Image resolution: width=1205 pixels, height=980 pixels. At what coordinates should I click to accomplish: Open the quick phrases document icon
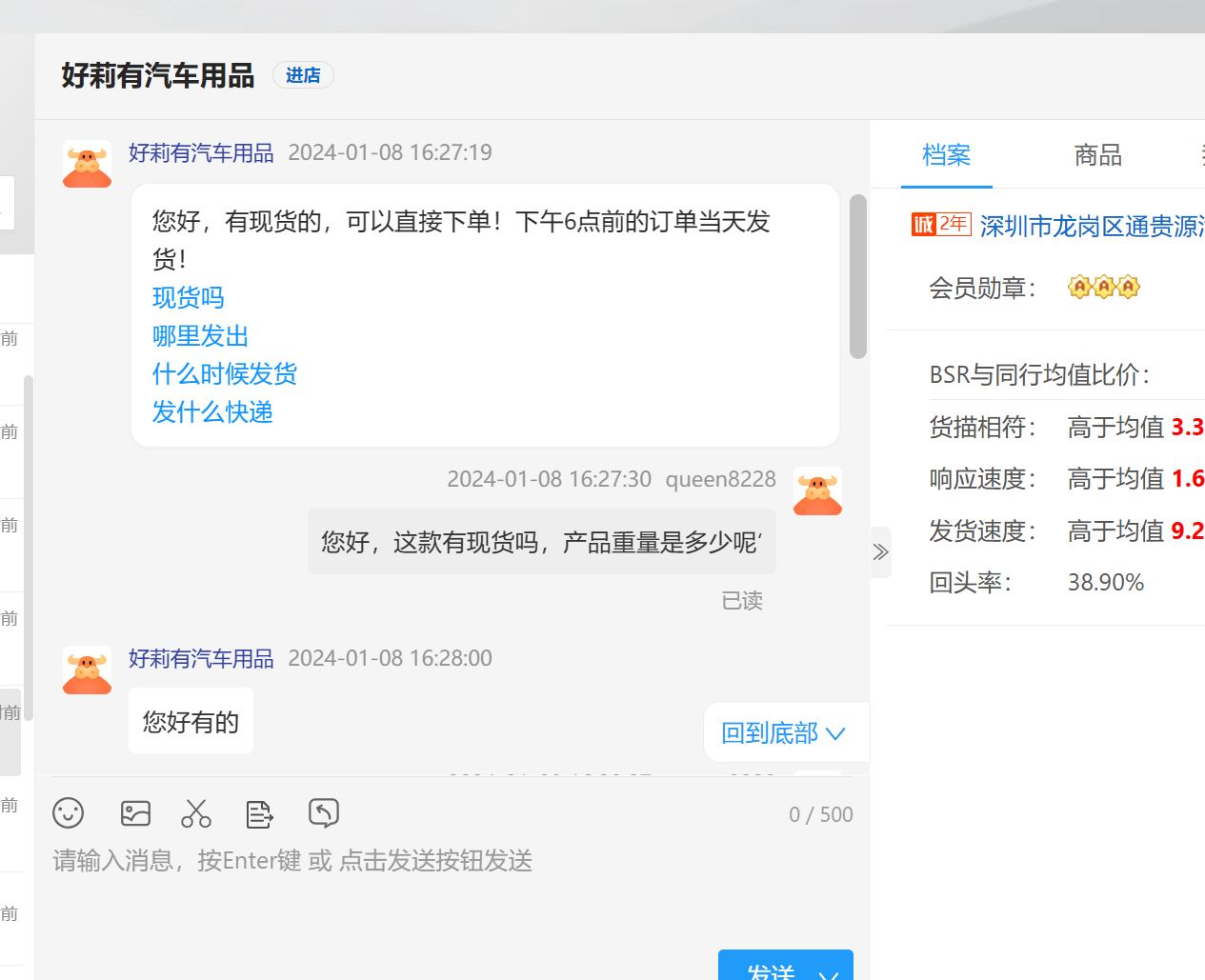(259, 813)
